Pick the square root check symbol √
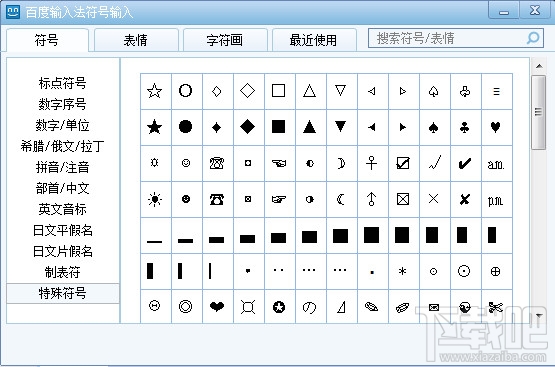The image size is (555, 367). 434,163
